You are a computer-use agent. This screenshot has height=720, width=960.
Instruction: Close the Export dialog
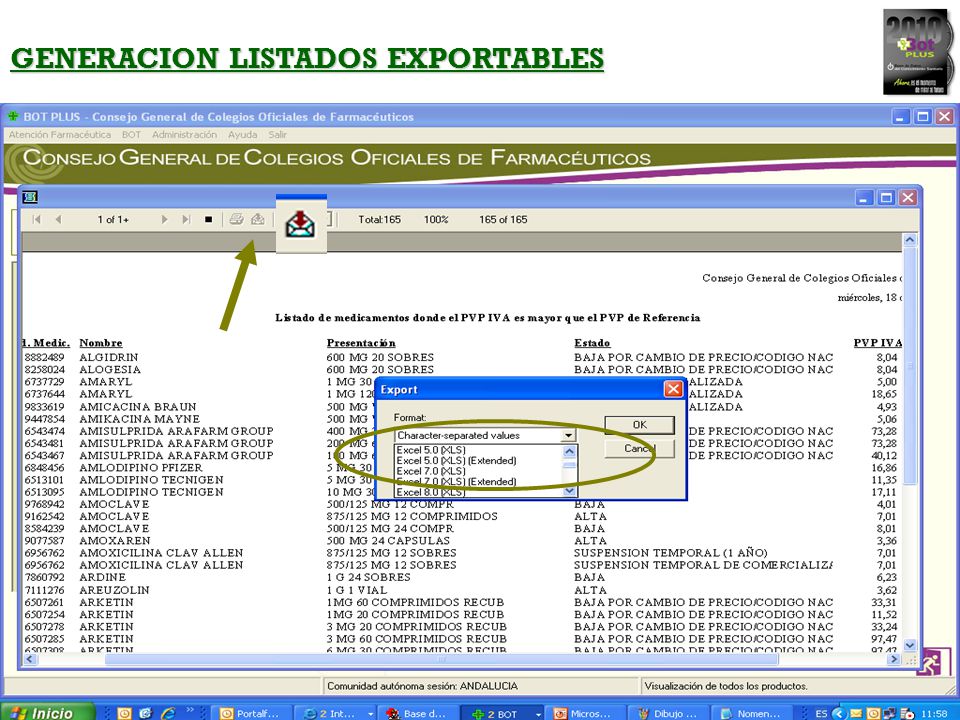pos(673,389)
